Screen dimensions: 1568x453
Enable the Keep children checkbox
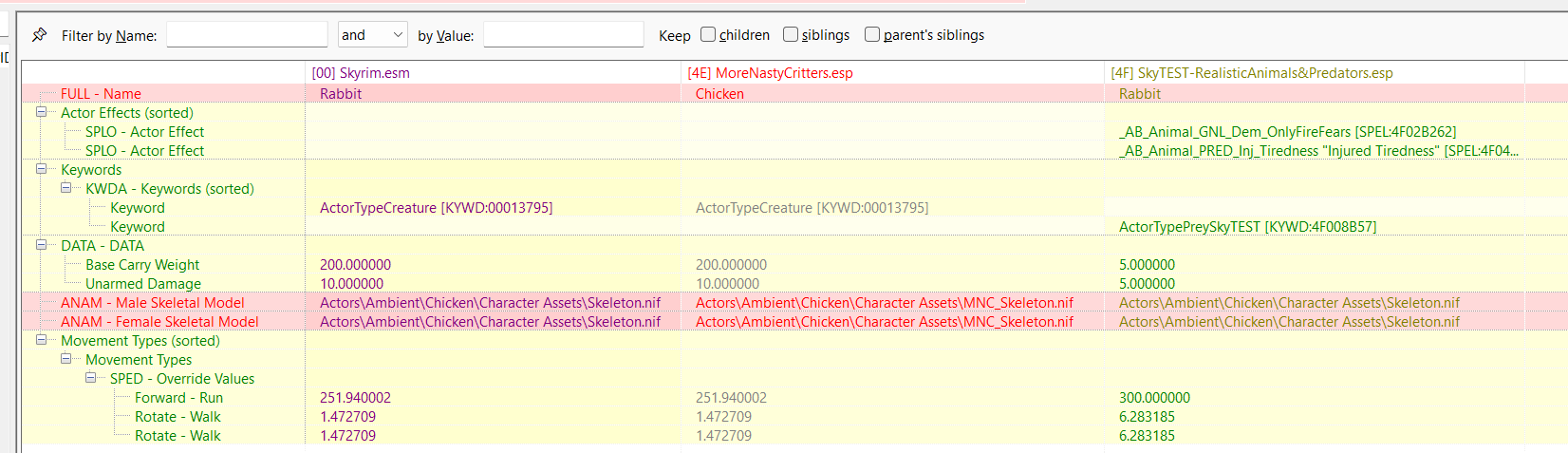pos(708,34)
